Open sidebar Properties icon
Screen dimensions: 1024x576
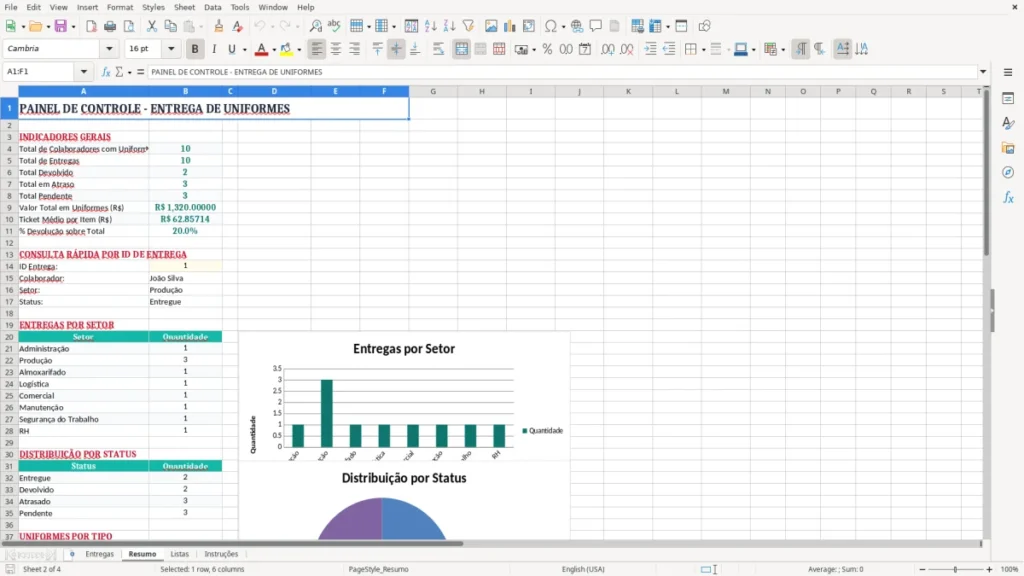(1008, 99)
